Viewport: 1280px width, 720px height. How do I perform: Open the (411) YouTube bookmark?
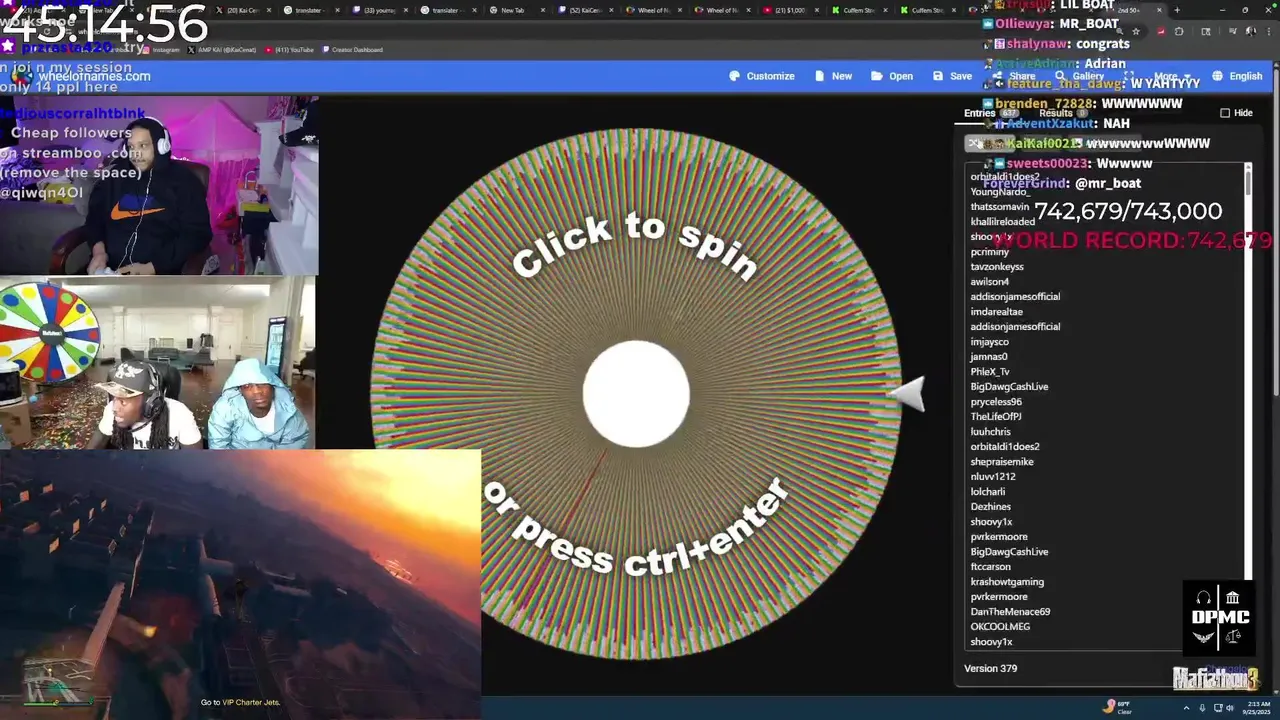click(288, 49)
